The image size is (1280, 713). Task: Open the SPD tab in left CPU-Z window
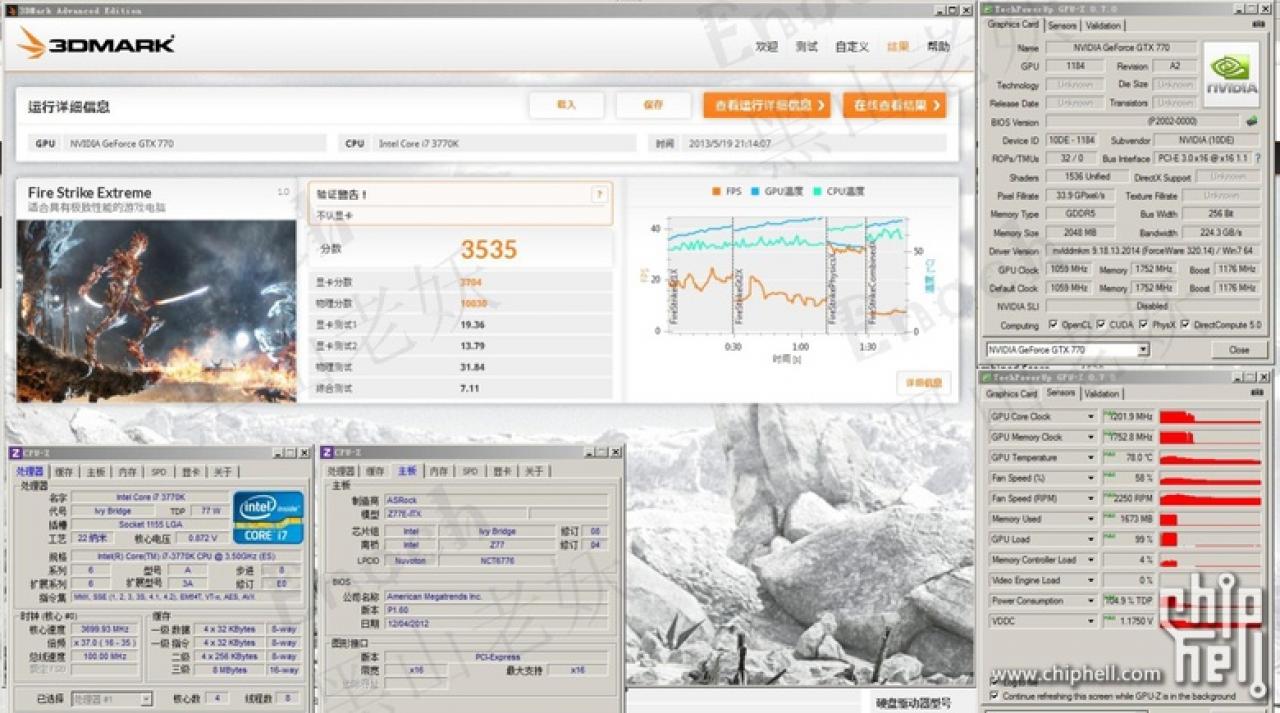coord(158,471)
